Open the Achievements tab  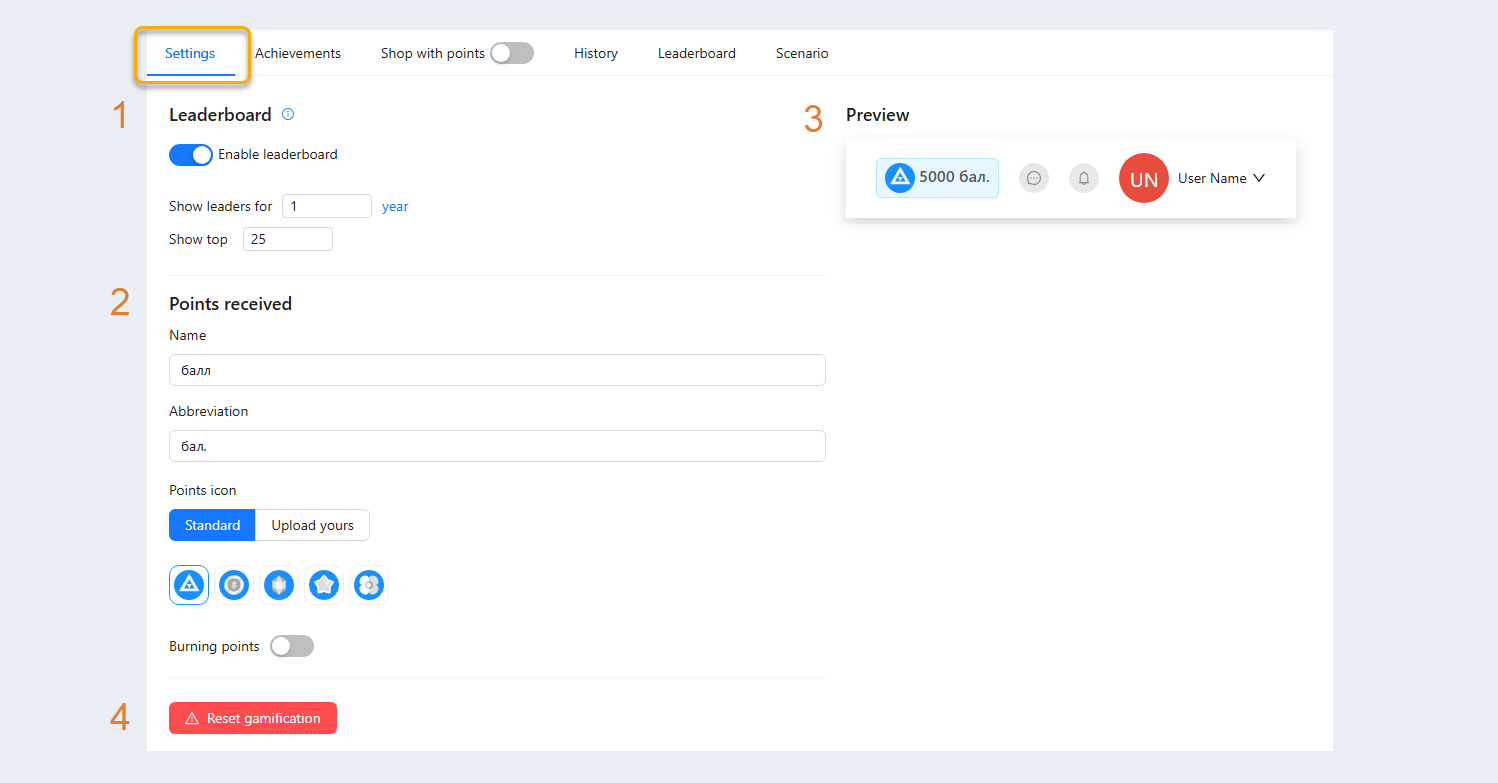(x=298, y=53)
